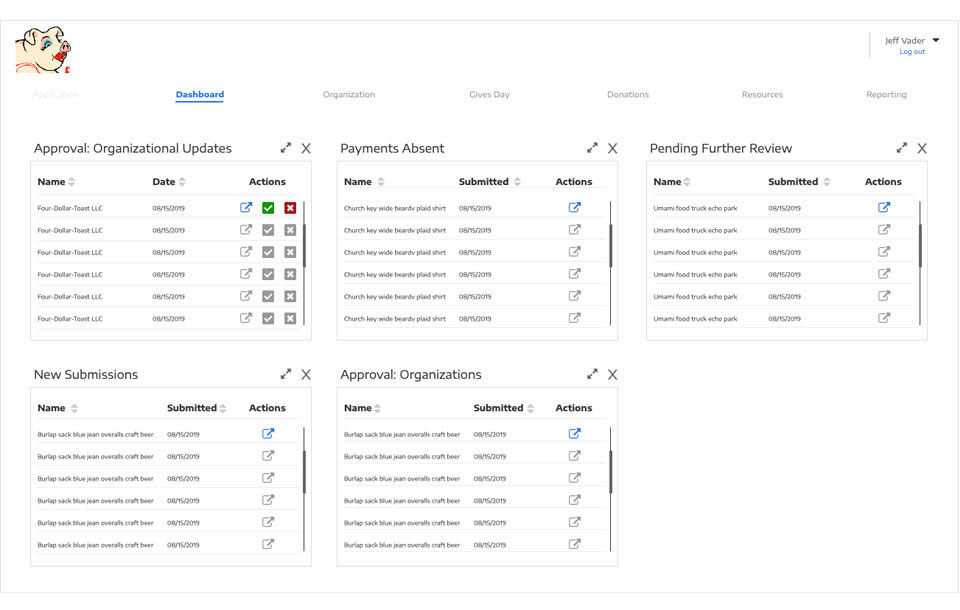Click the Log out link
960x610 pixels.
pyautogui.click(x=912, y=52)
